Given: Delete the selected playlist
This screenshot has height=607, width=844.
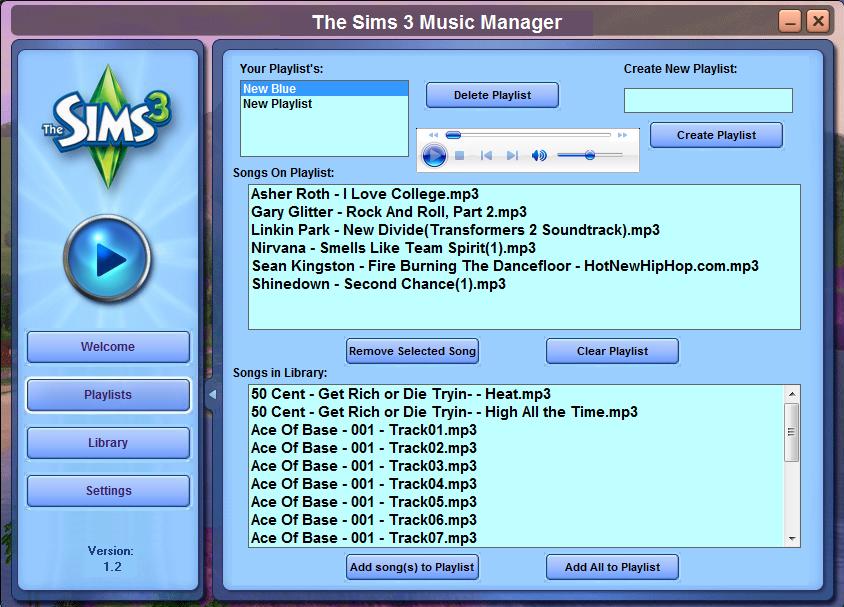Looking at the screenshot, I should 492,94.
